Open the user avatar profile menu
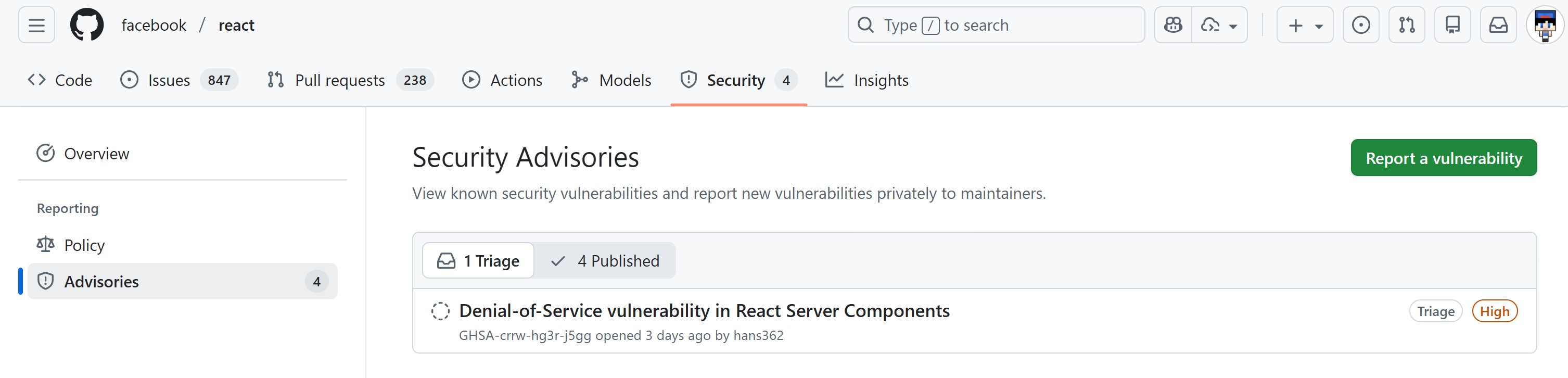The height and width of the screenshot is (378, 1568). coord(1544,25)
